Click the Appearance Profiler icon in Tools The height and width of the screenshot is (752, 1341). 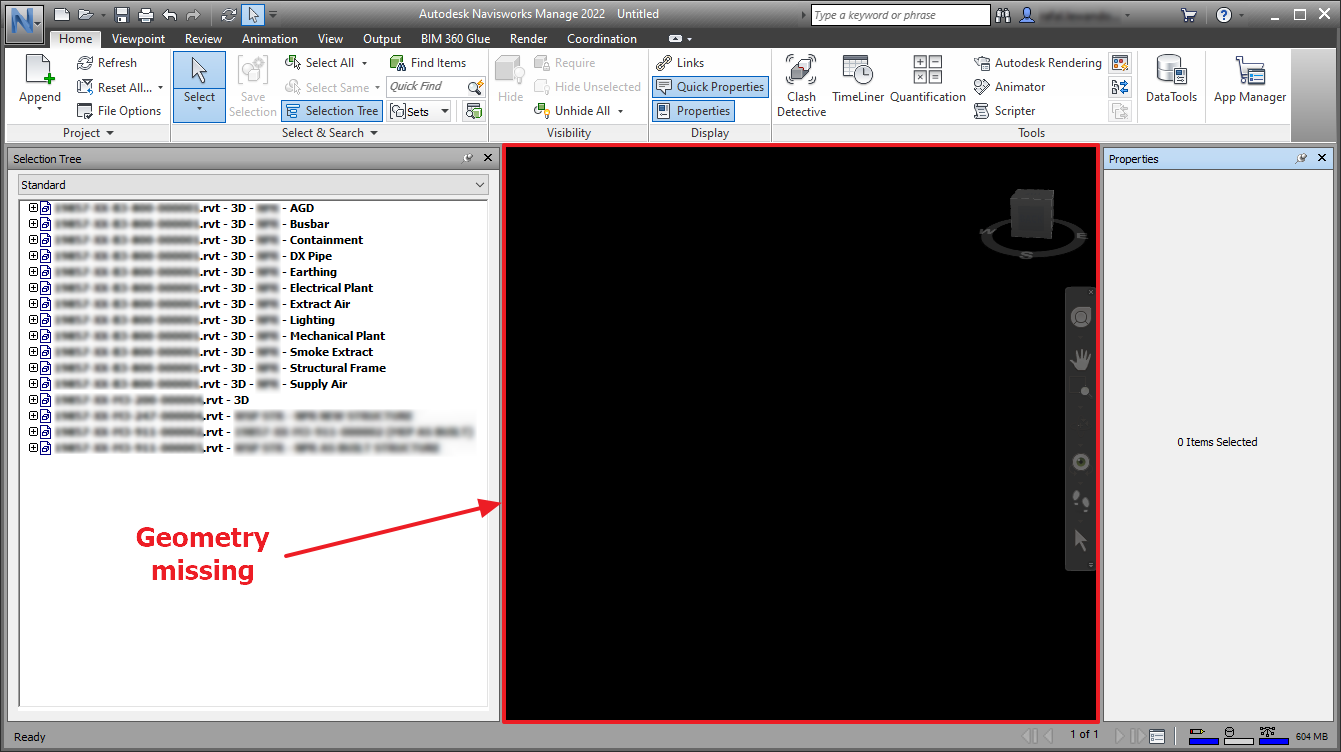tap(1120, 63)
